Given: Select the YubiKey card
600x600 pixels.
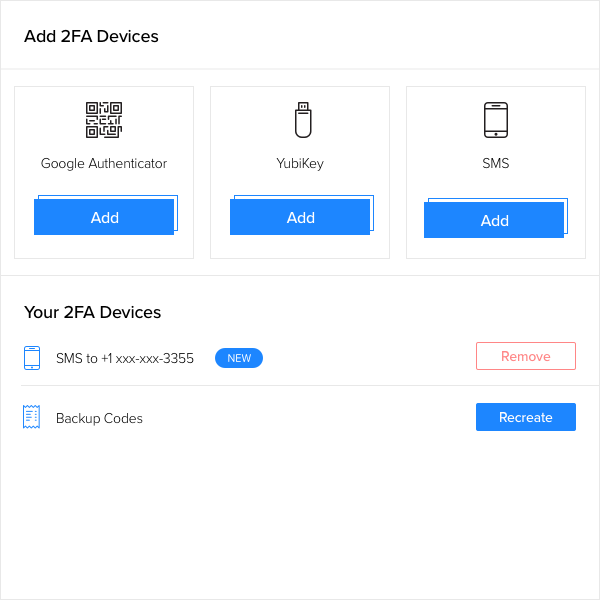Looking at the screenshot, I should coord(300,172).
